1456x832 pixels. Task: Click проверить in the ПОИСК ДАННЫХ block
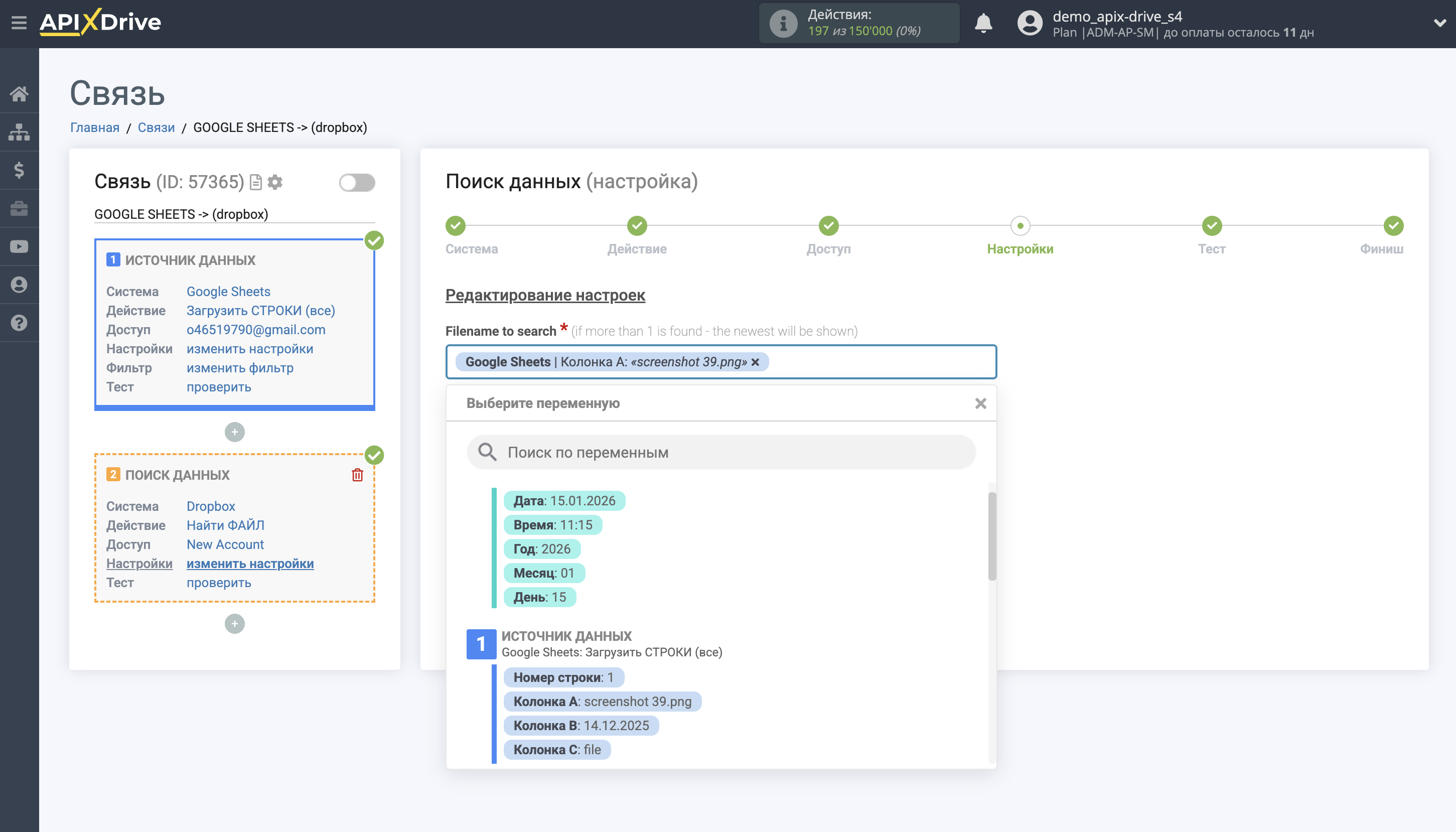pyautogui.click(x=218, y=582)
